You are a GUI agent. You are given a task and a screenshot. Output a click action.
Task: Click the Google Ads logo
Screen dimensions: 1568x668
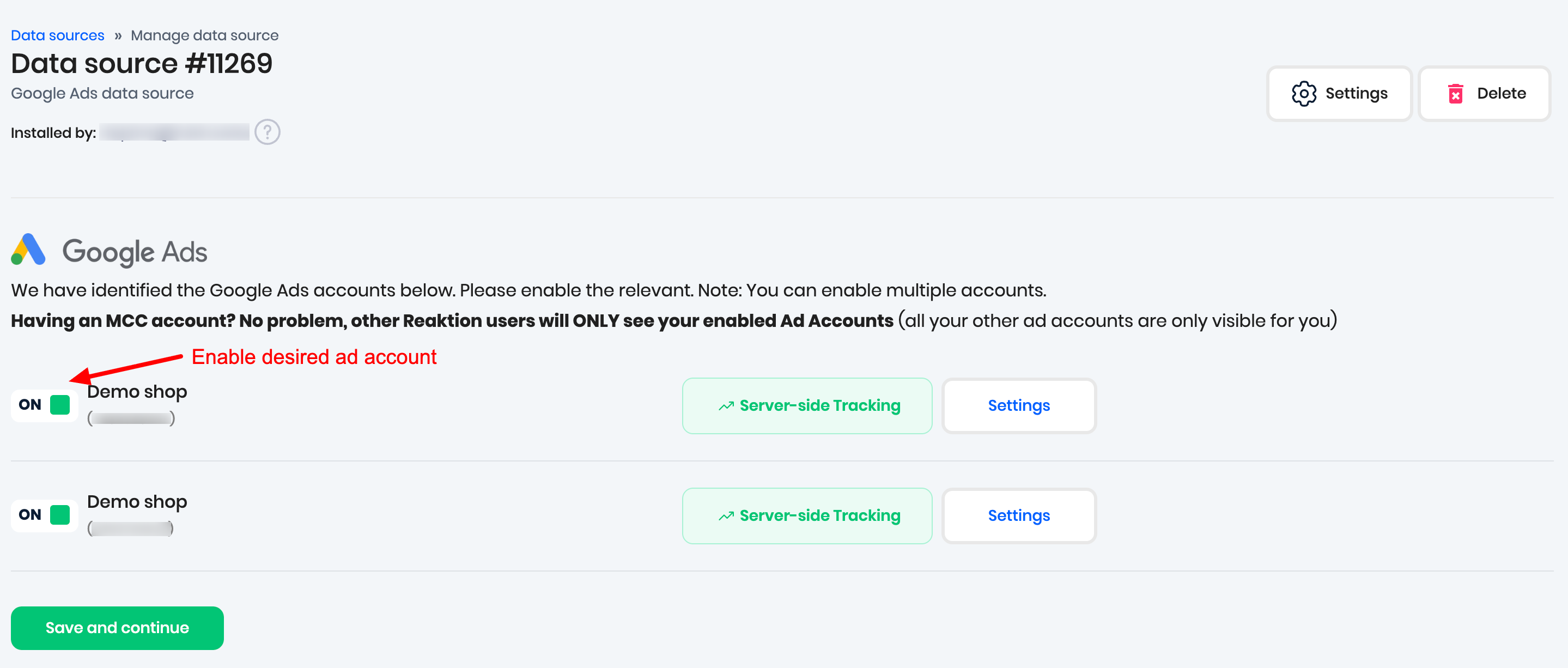pos(29,250)
